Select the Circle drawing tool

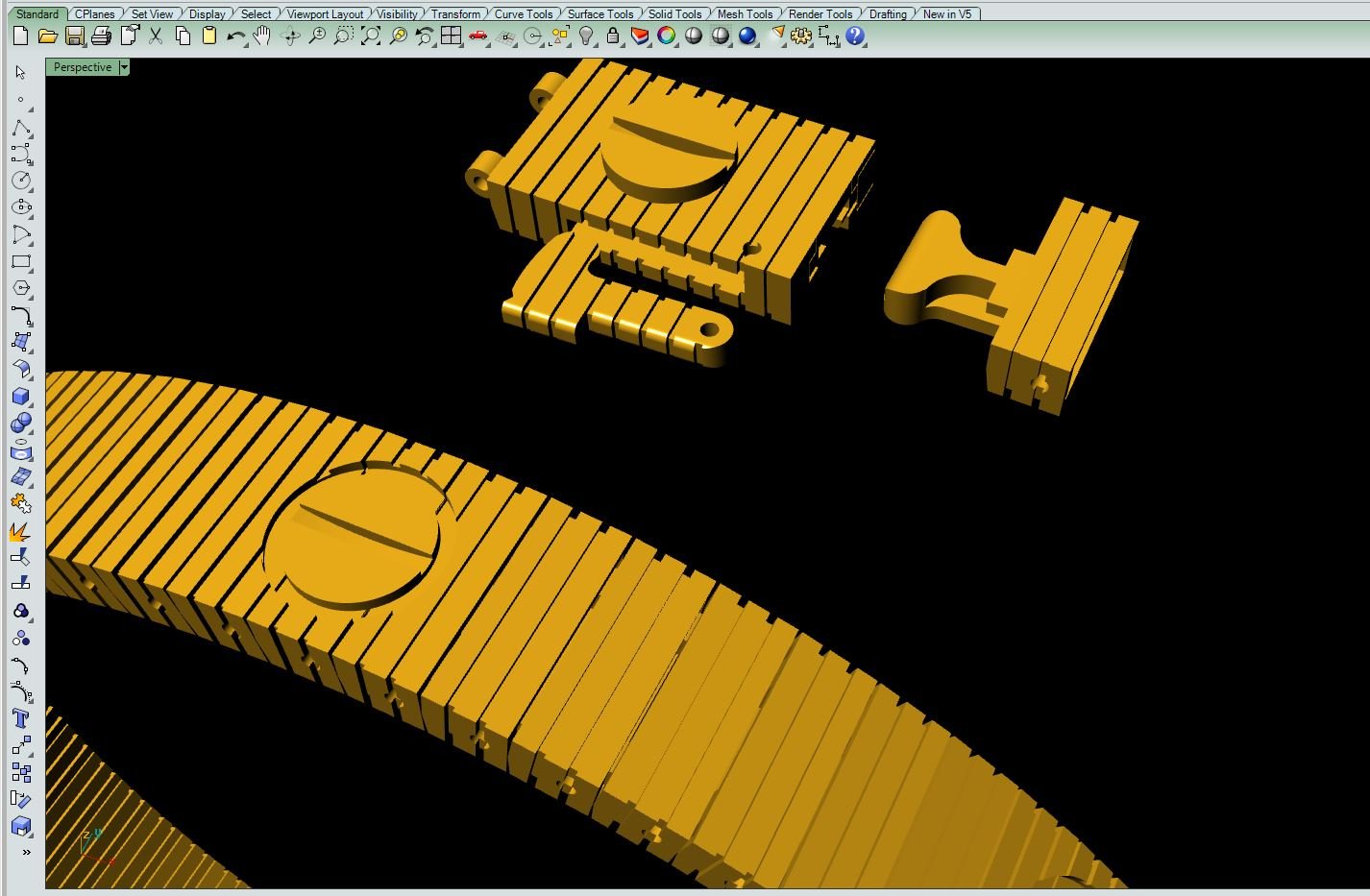coord(20,181)
